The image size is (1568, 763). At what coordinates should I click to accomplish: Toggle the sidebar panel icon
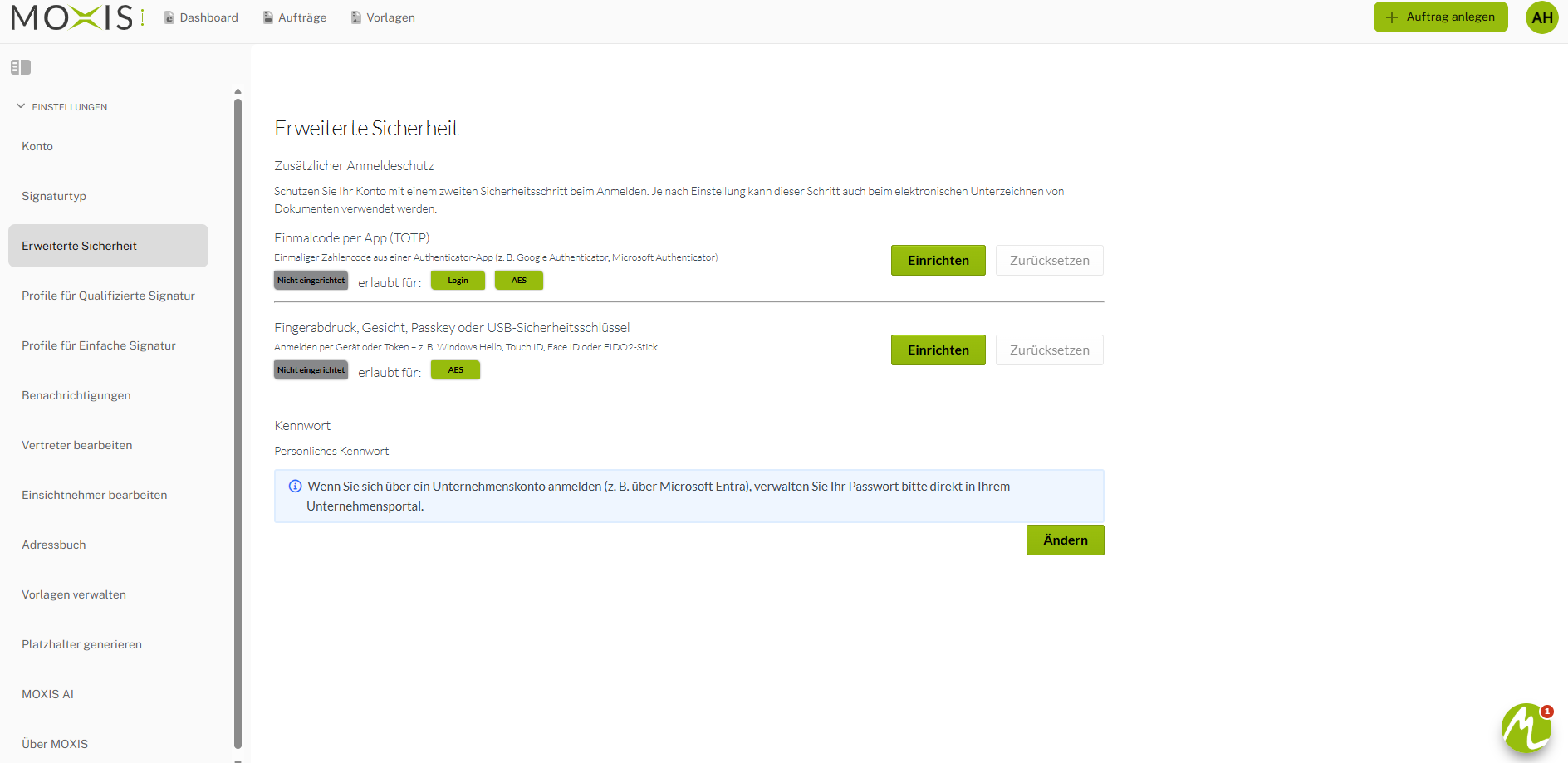21,67
